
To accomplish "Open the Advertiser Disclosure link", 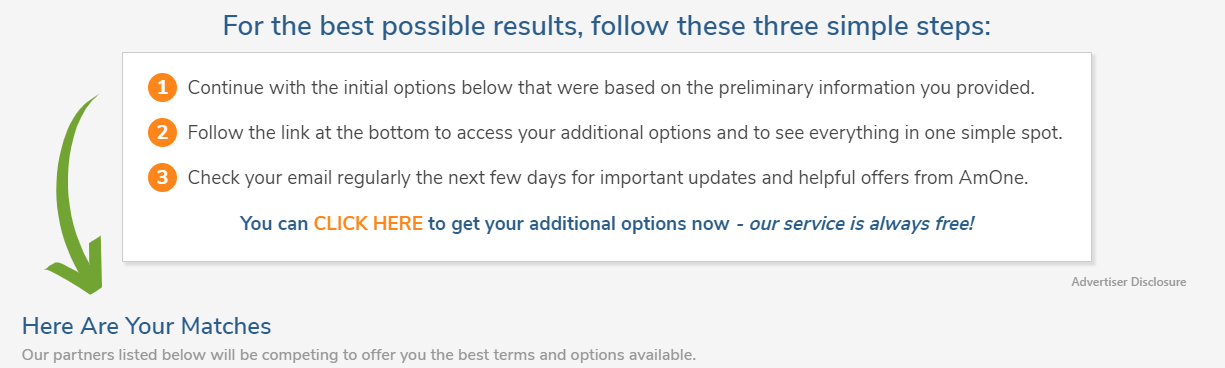I will click(1128, 282).
